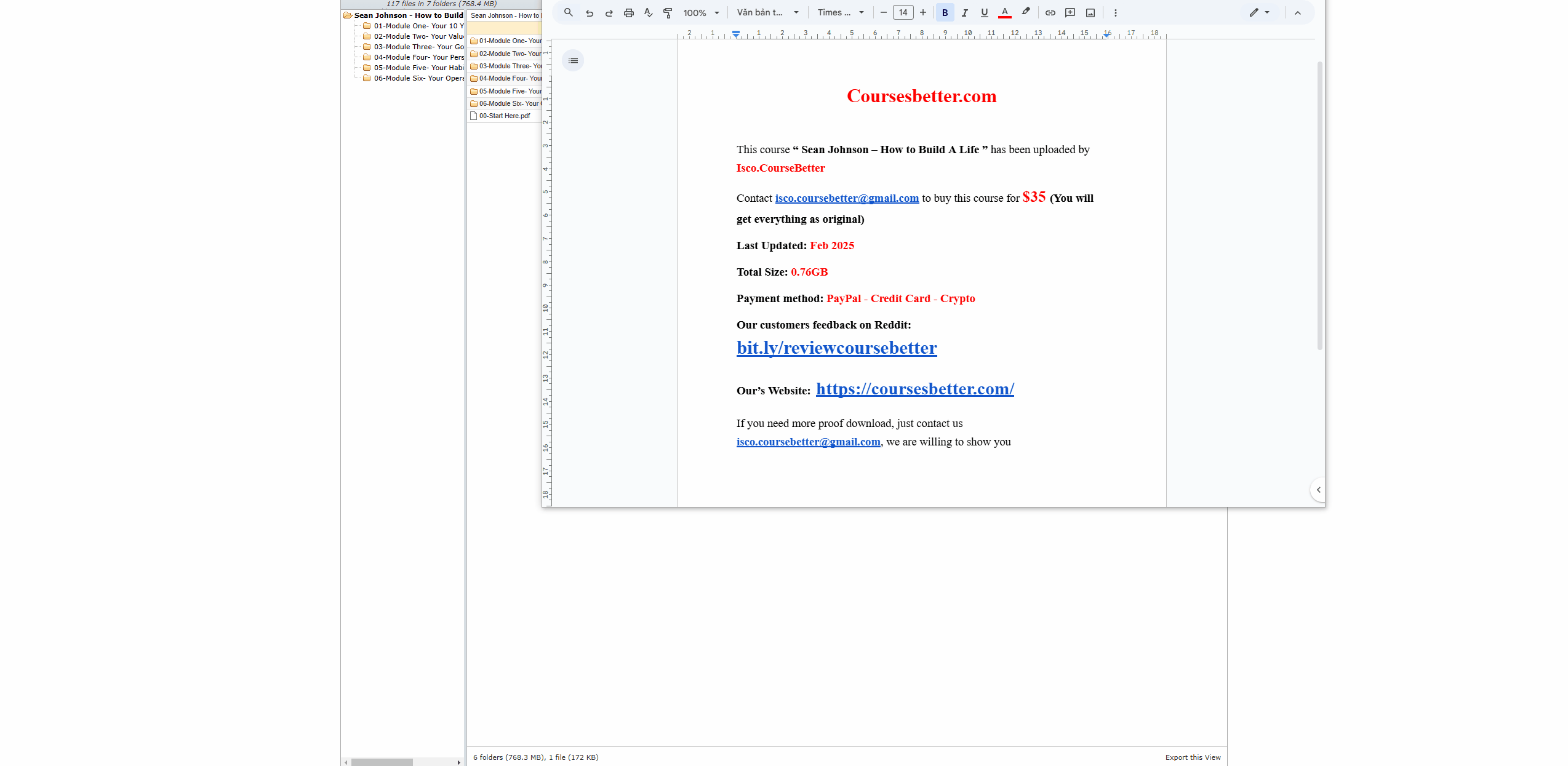Select 03-Module Three folder in tree
Viewport: 1568px width, 766px height.
[x=418, y=47]
